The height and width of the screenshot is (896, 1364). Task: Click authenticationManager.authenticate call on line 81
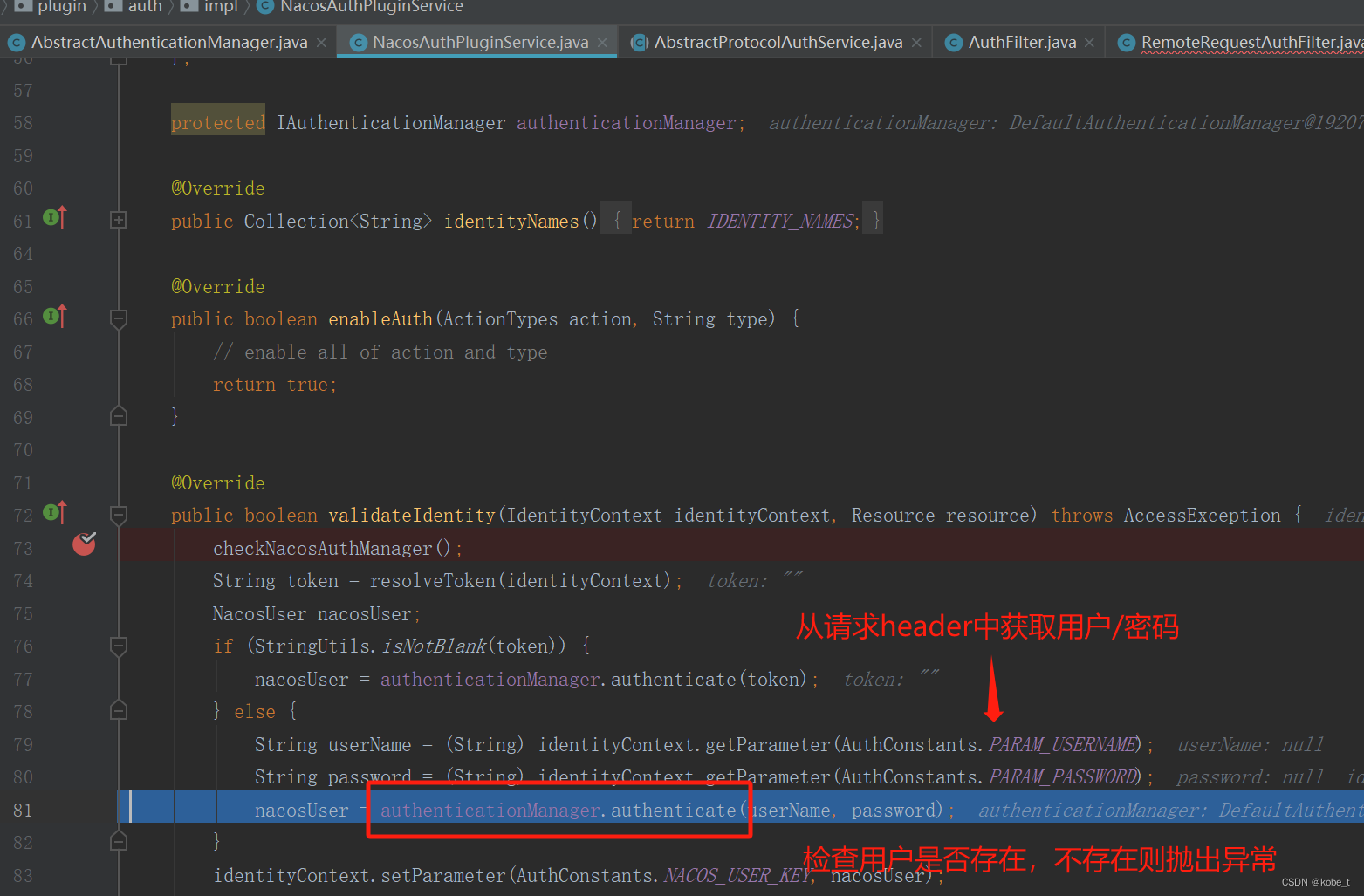click(558, 811)
